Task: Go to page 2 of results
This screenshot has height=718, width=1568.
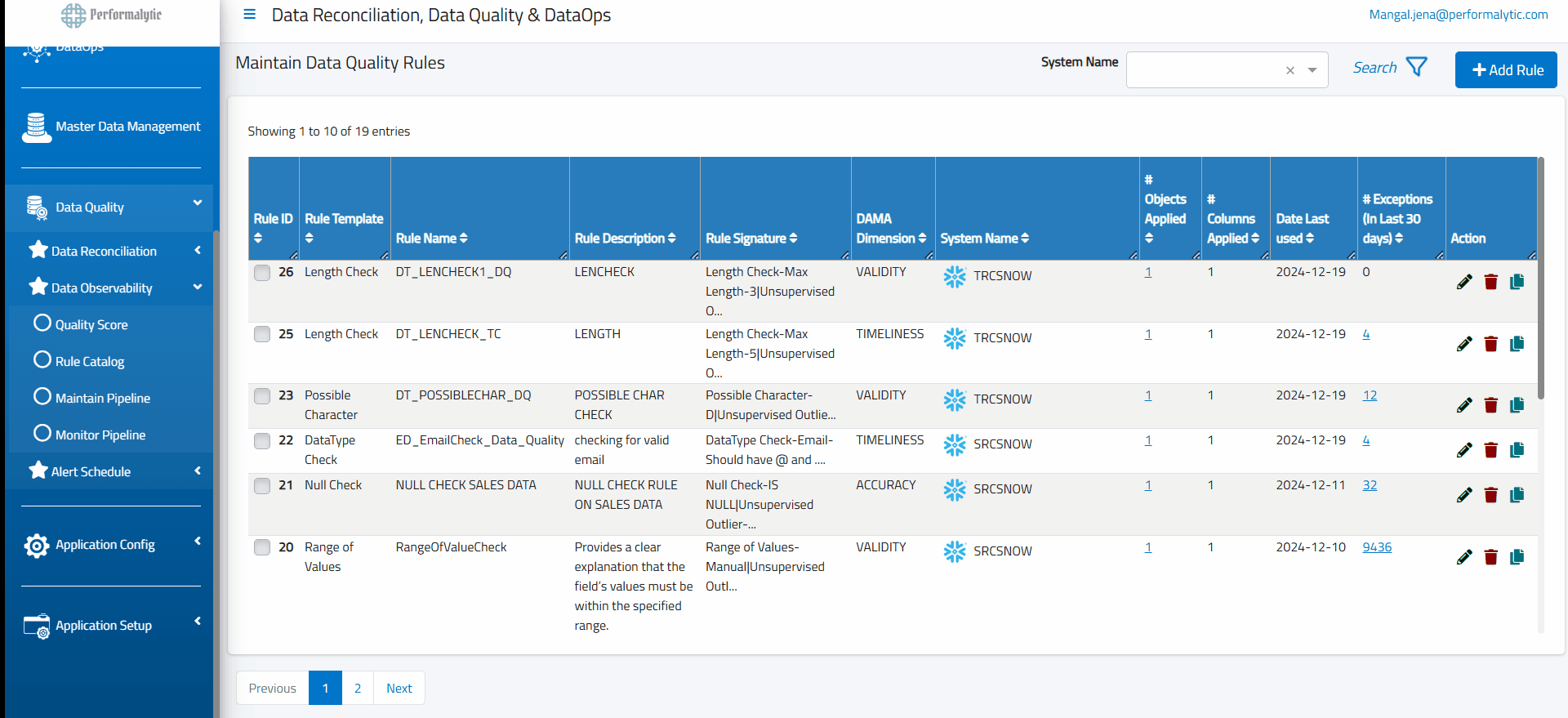Action: point(358,688)
